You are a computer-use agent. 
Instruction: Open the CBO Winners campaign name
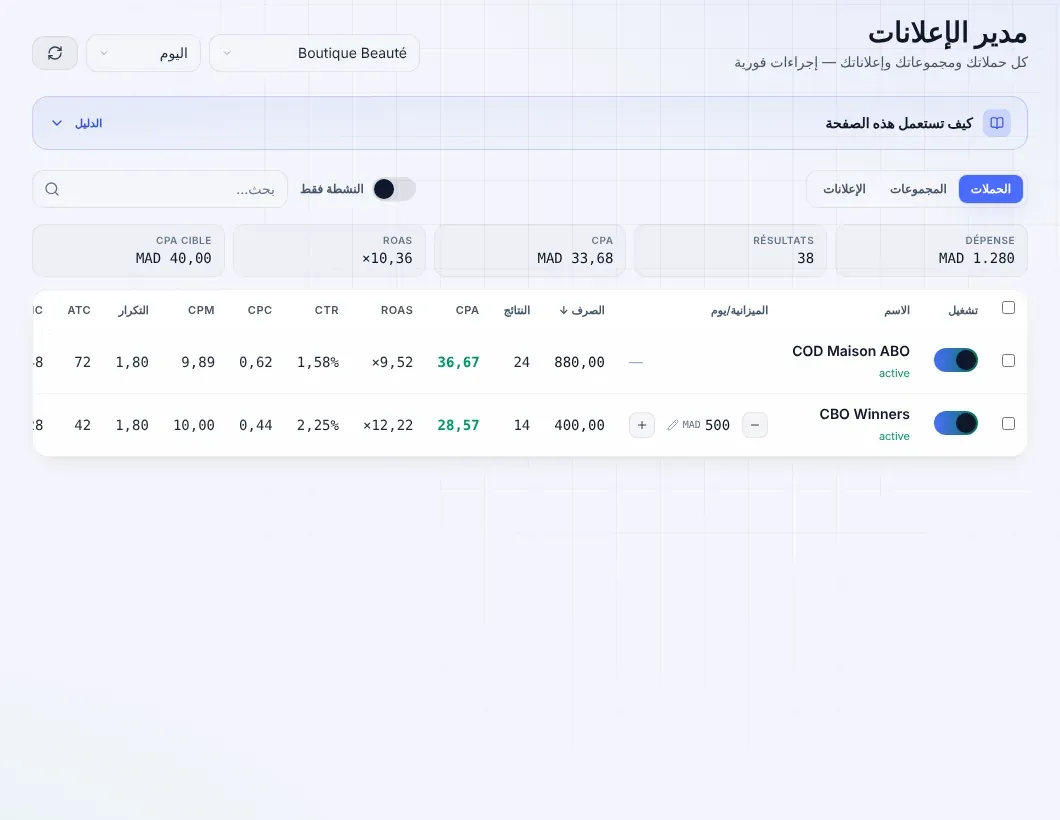(864, 414)
